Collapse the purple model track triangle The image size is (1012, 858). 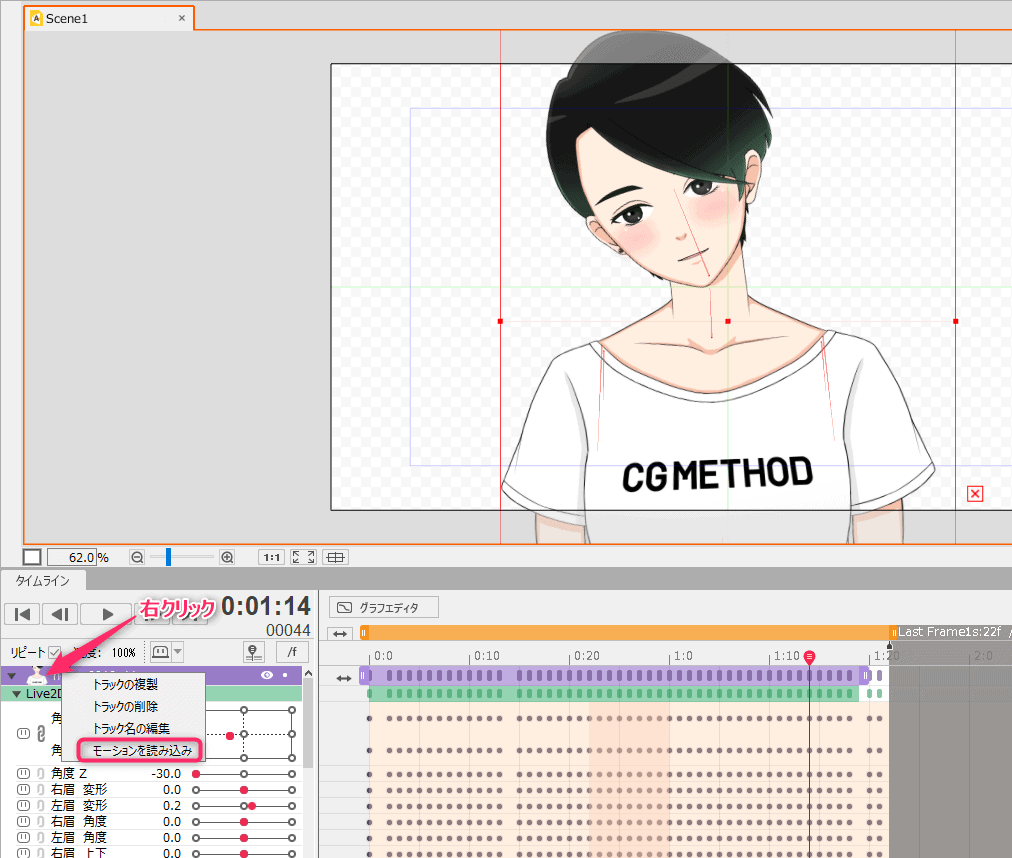pos(12,676)
